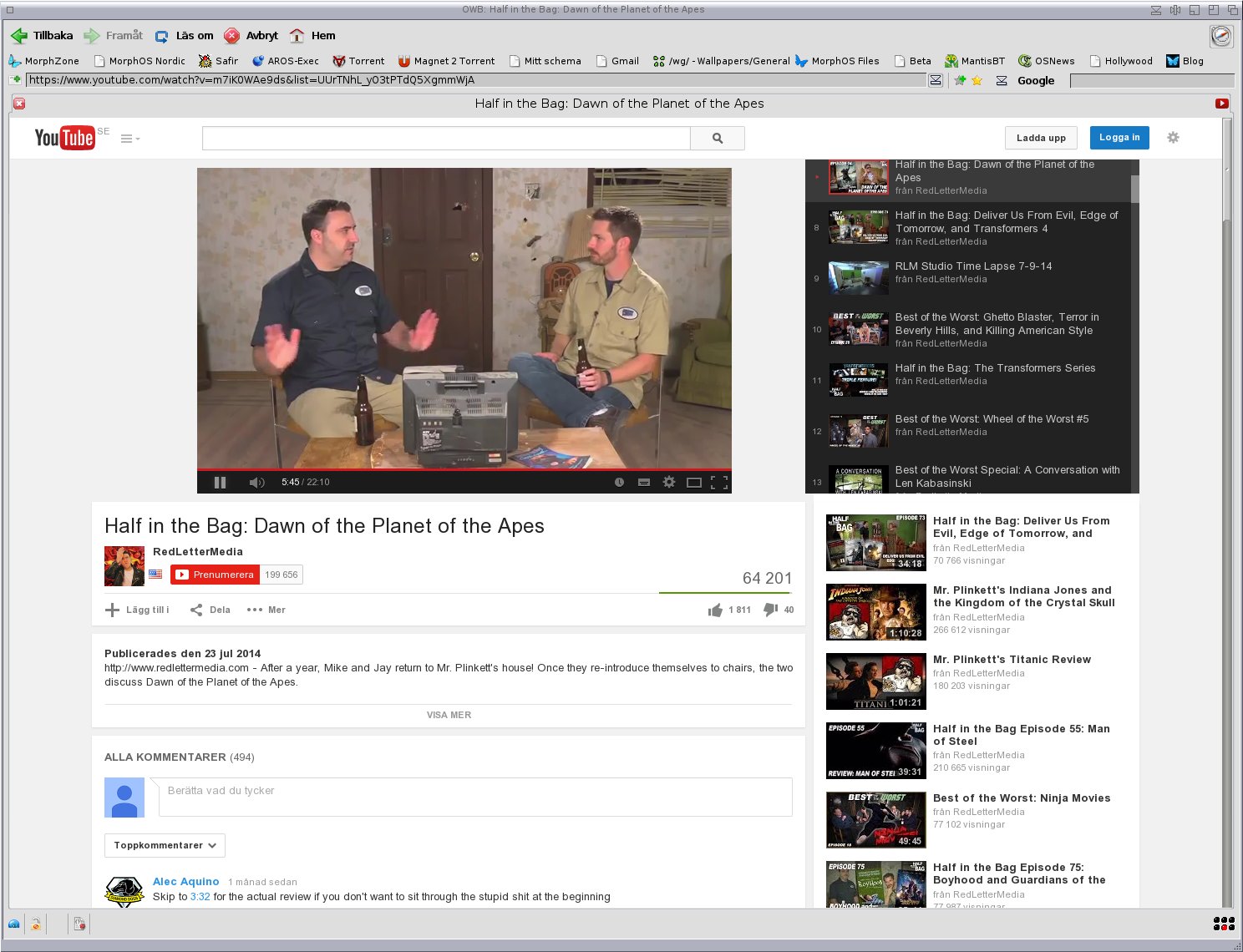Screen dimensions: 1243x952
Task: Click the thumbs down dislike icon
Action: coord(771,610)
